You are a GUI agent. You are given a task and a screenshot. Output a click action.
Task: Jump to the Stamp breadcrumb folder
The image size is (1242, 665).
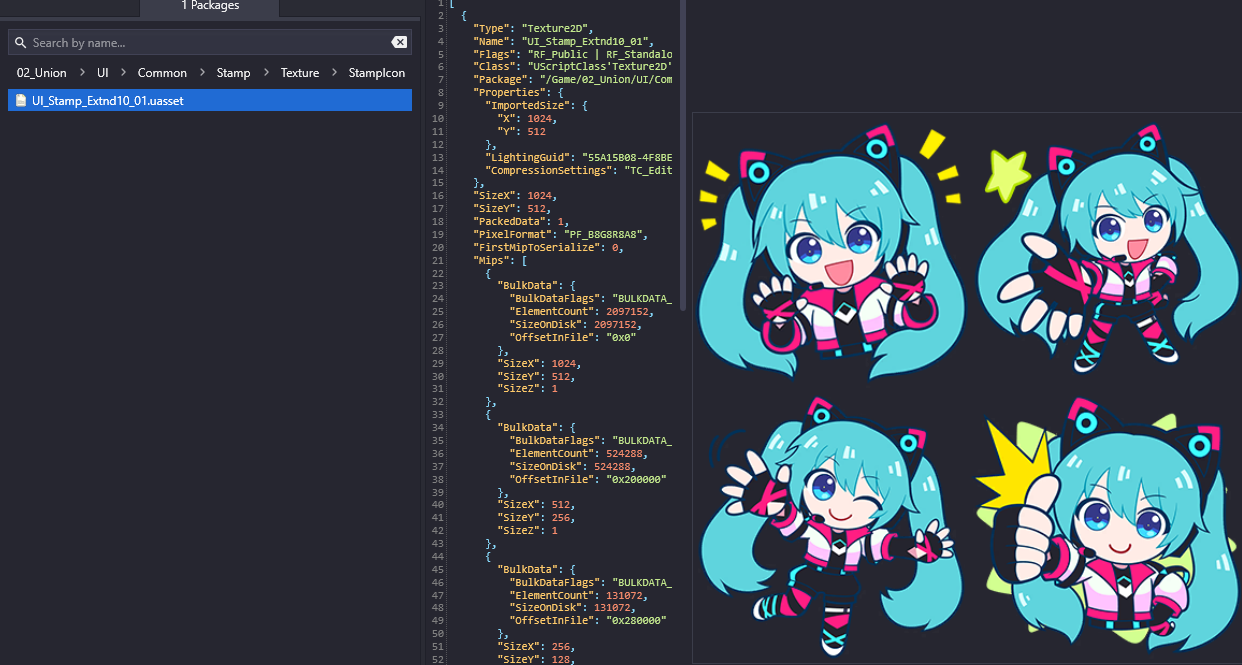[x=234, y=73]
